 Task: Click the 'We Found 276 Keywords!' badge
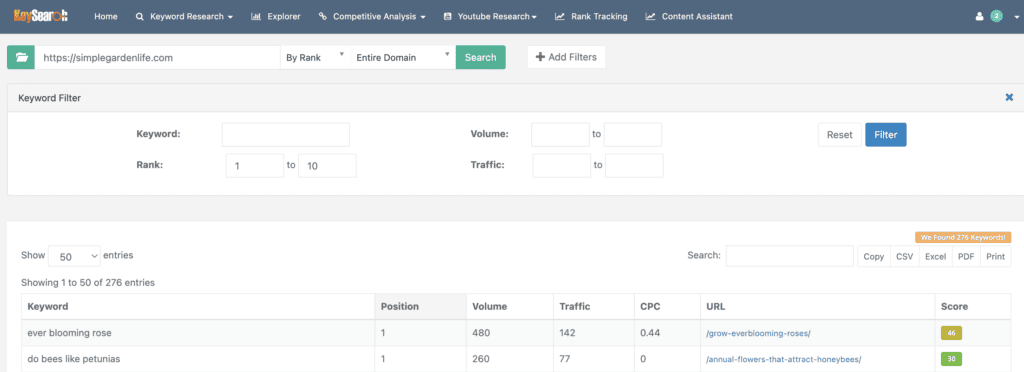963,238
